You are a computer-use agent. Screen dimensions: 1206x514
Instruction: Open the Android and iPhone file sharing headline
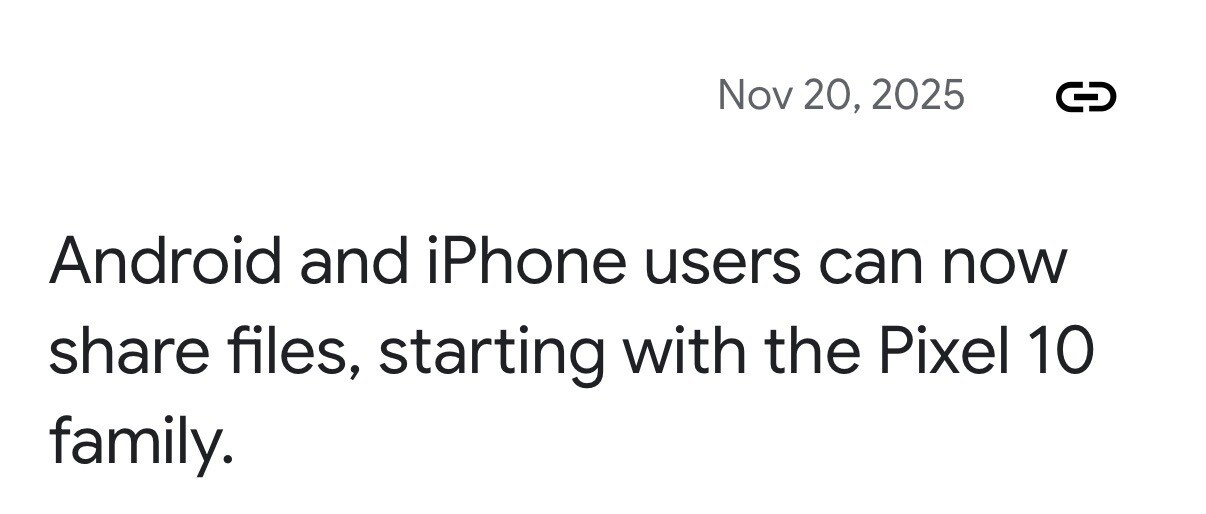(x=571, y=352)
